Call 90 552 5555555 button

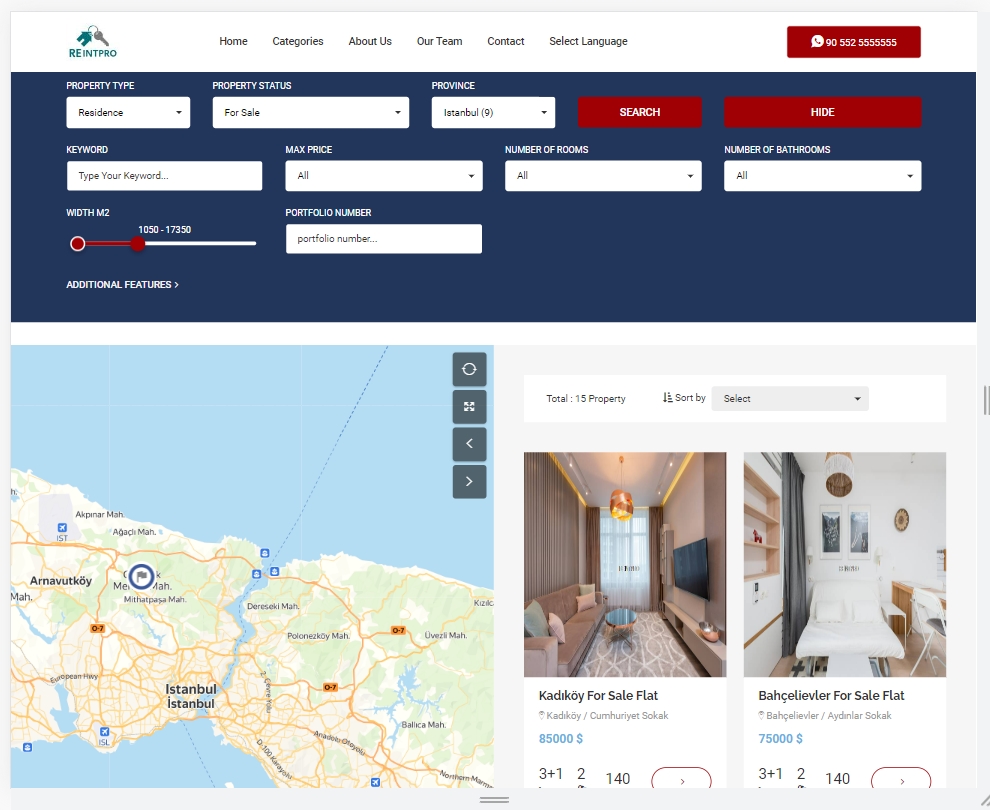(x=854, y=42)
